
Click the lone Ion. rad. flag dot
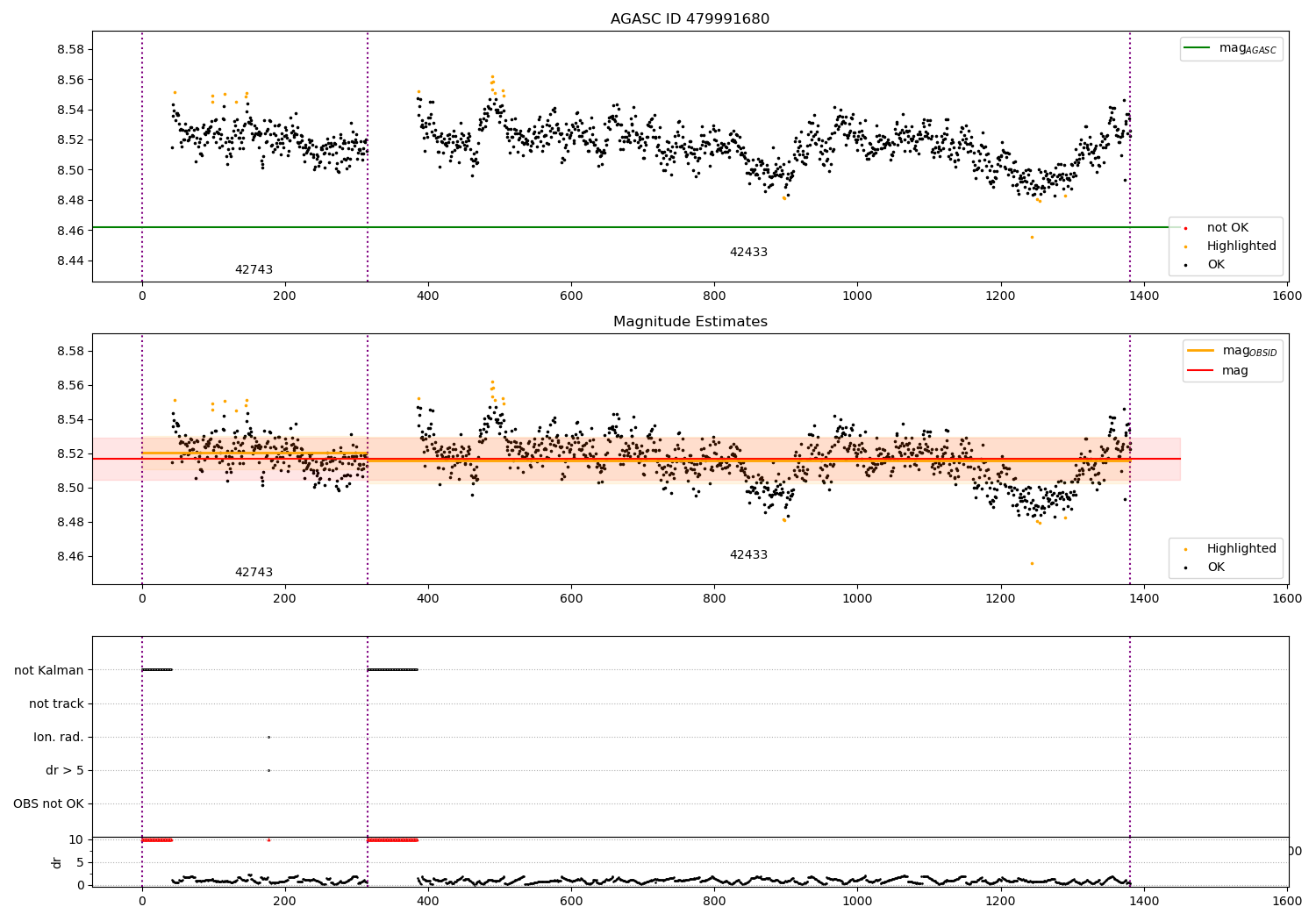(268, 737)
